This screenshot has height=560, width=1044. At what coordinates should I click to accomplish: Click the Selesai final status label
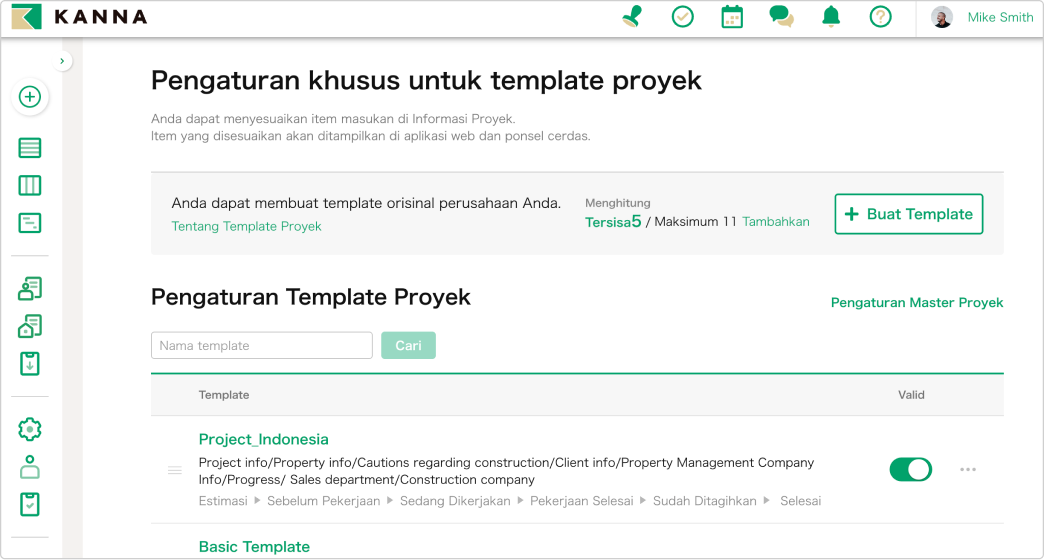(800, 501)
